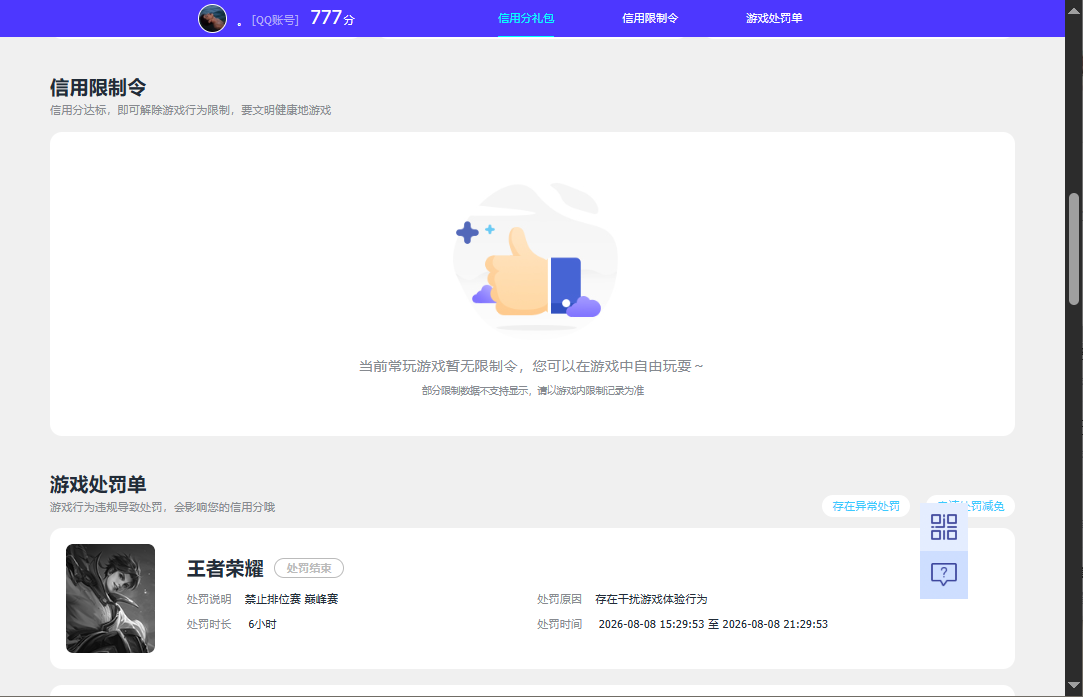Click the 存在异常处罚 button
1083x697 pixels.
coord(865,506)
